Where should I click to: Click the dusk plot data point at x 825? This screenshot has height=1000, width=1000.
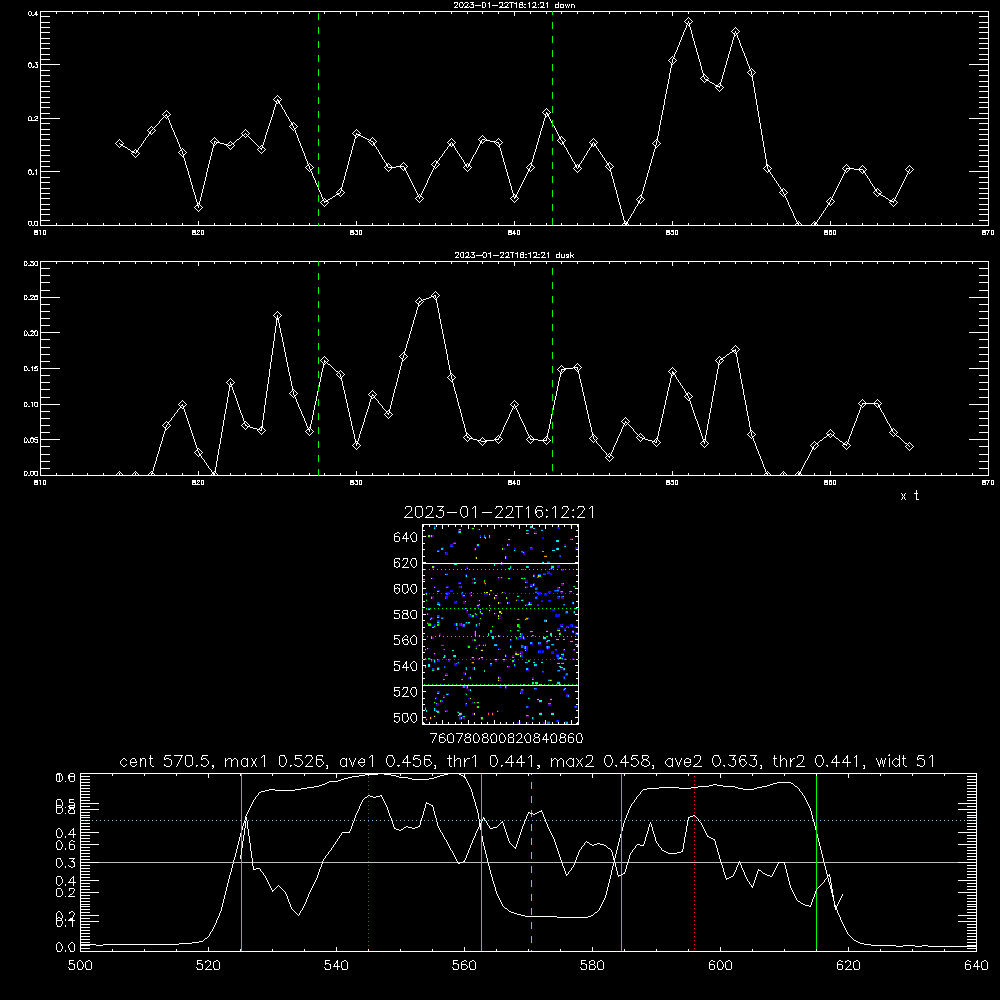coord(277,316)
